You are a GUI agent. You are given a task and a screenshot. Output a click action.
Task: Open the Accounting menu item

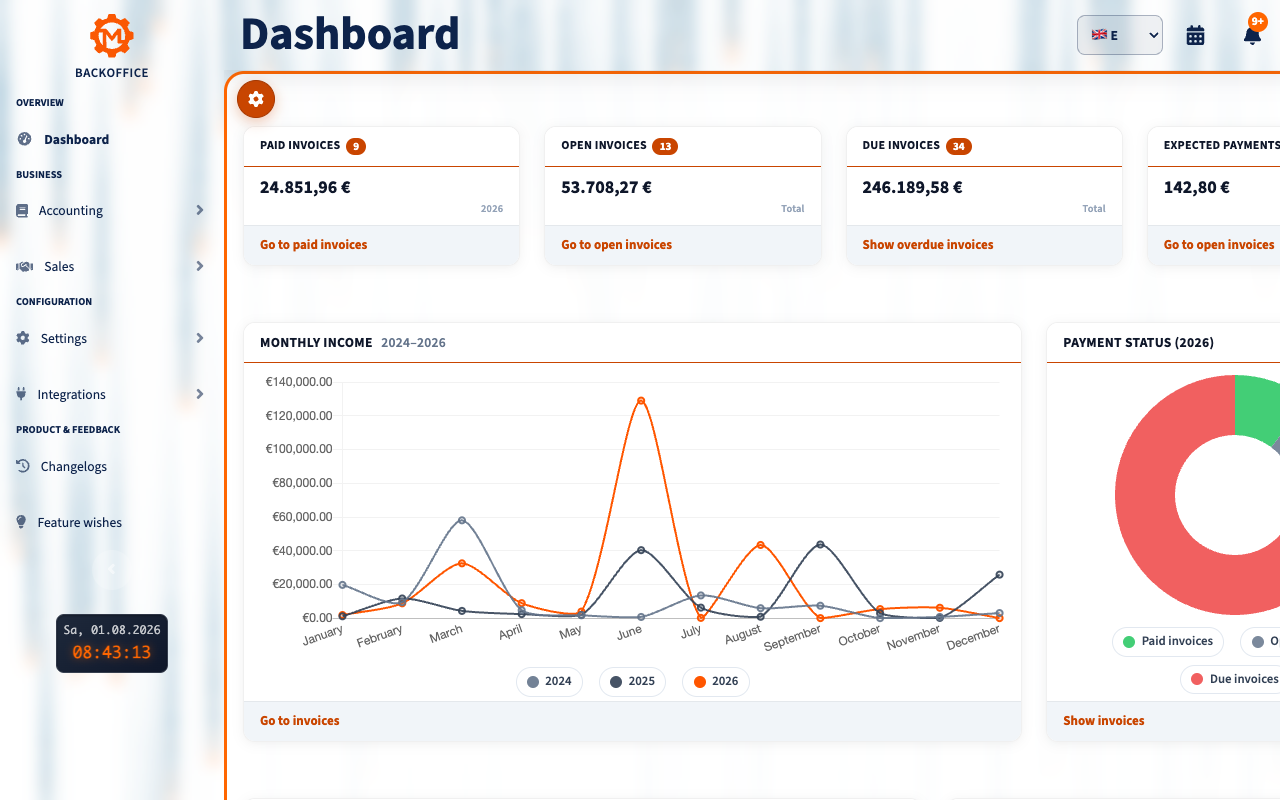click(x=112, y=211)
